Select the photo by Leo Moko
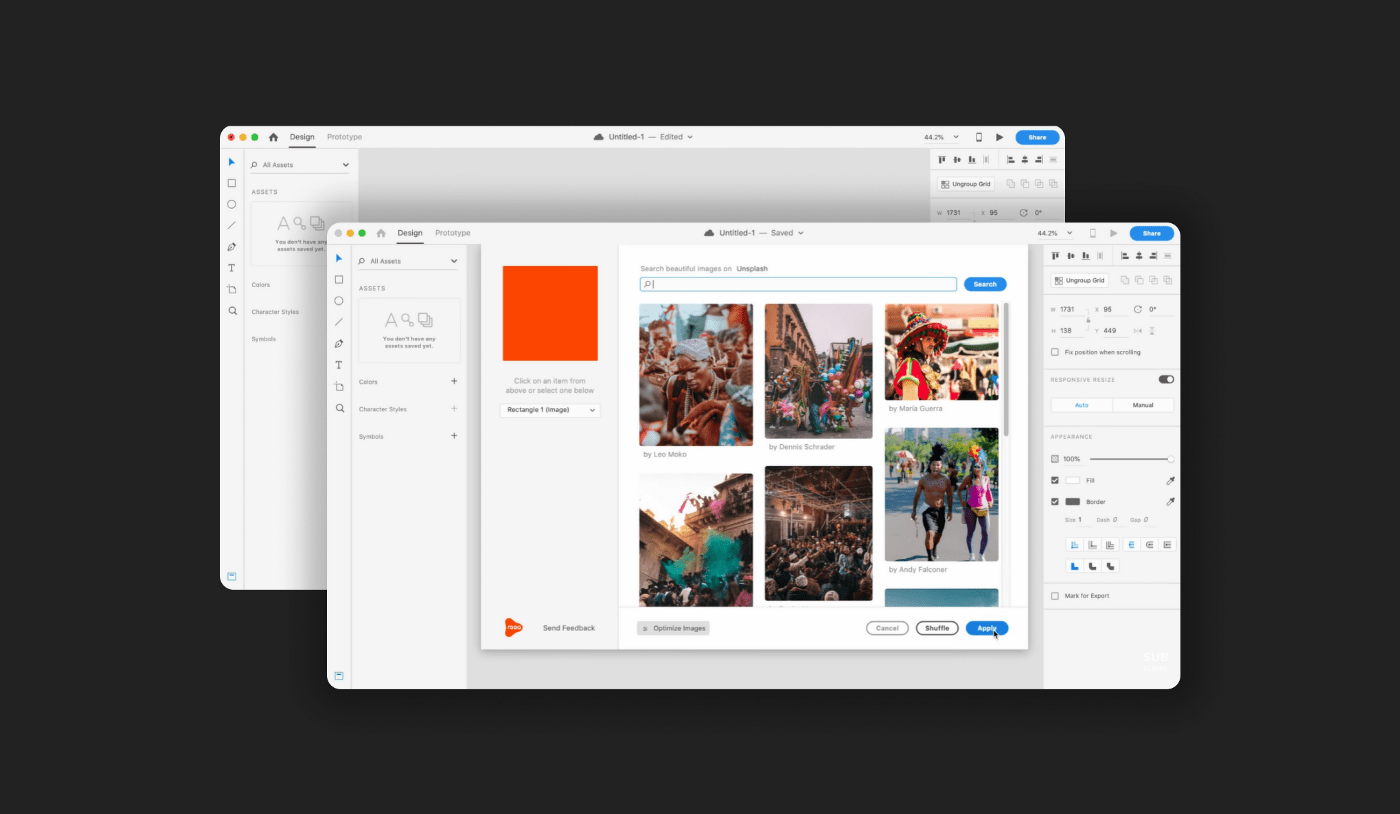1400x814 pixels. (x=696, y=374)
